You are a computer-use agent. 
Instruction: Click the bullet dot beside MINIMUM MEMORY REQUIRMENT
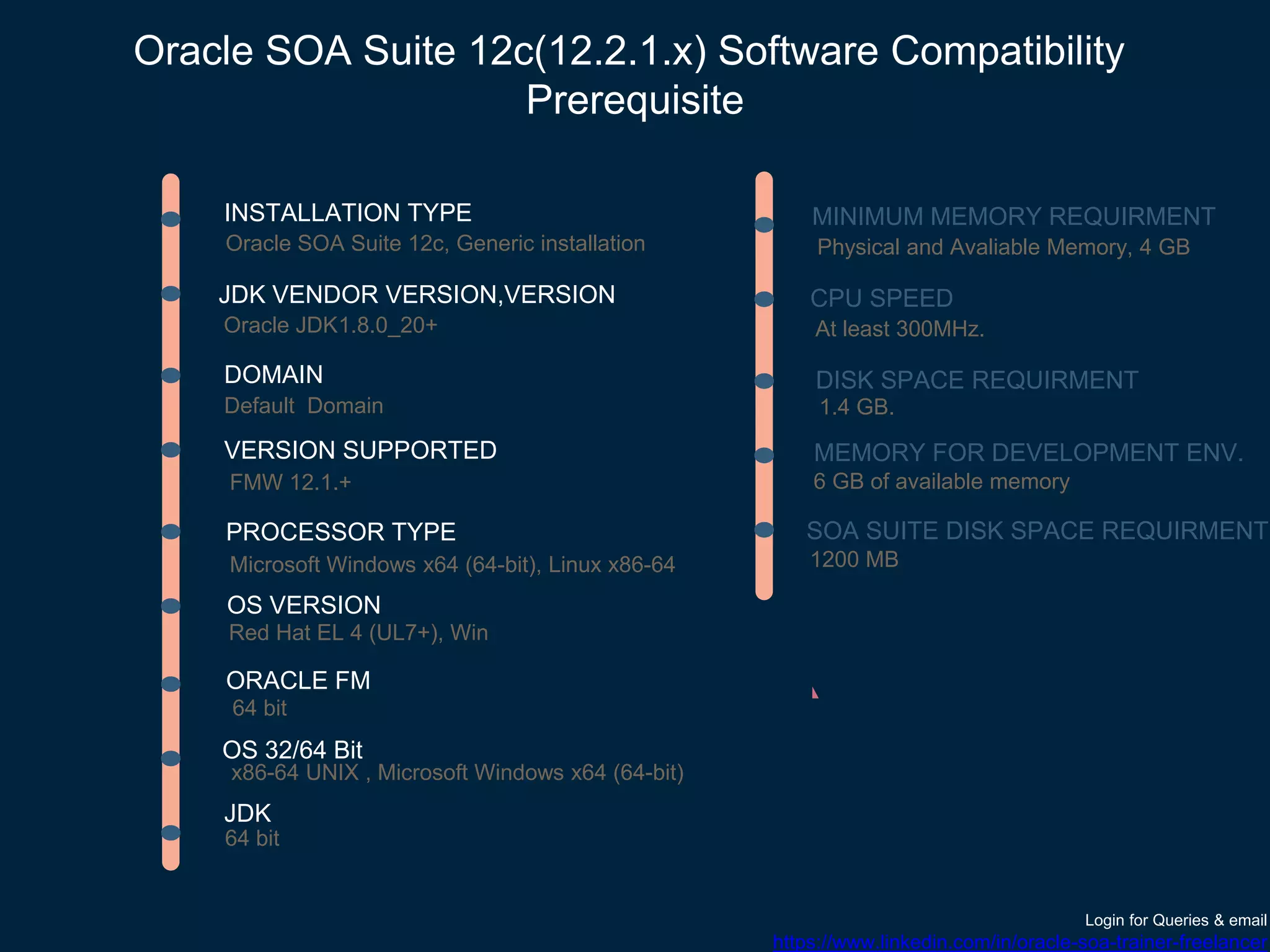pos(764,225)
